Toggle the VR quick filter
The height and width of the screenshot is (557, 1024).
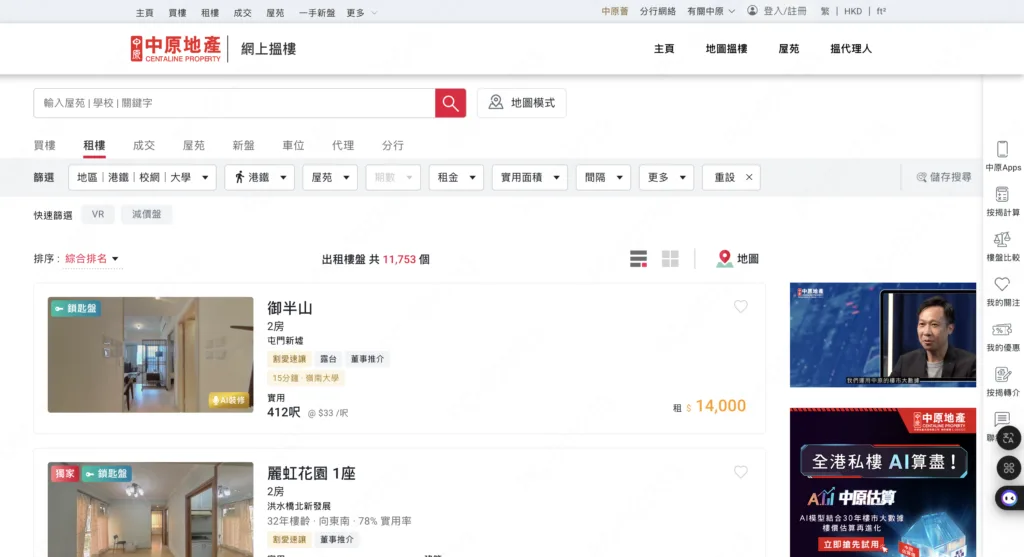pyautogui.click(x=98, y=214)
